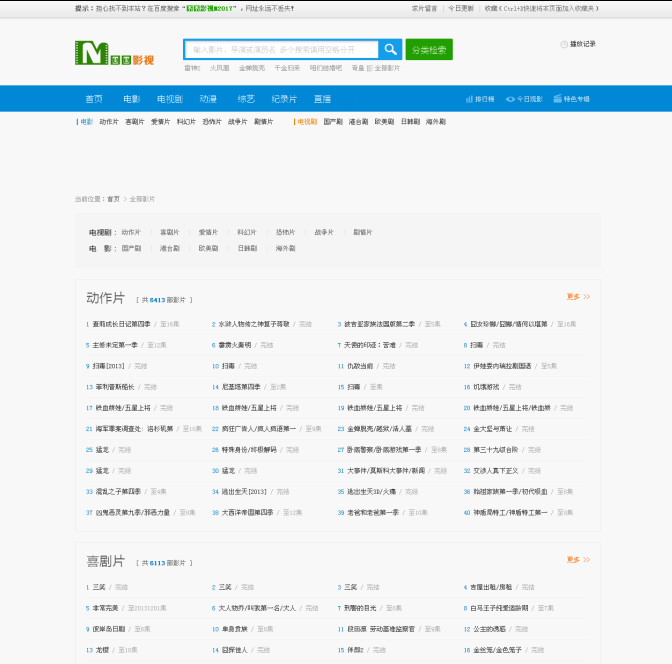Viewport: 672px width, 664px height.
Task: Open comedy item 12 公主的诱惑
Action: tap(489, 629)
